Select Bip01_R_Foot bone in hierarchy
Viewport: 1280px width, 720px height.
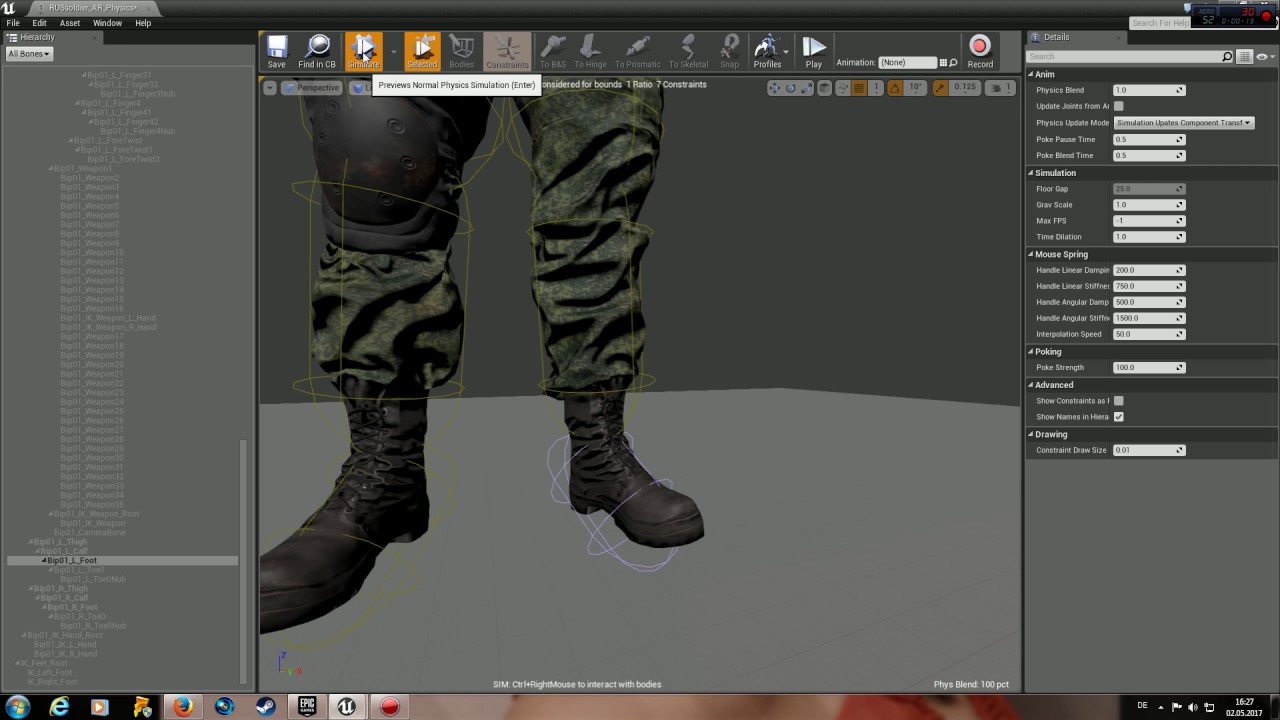(72, 607)
